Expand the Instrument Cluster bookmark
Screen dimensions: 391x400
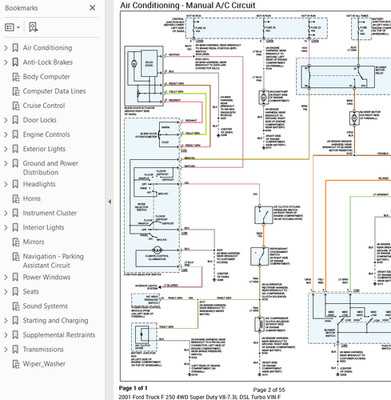(x=5, y=213)
